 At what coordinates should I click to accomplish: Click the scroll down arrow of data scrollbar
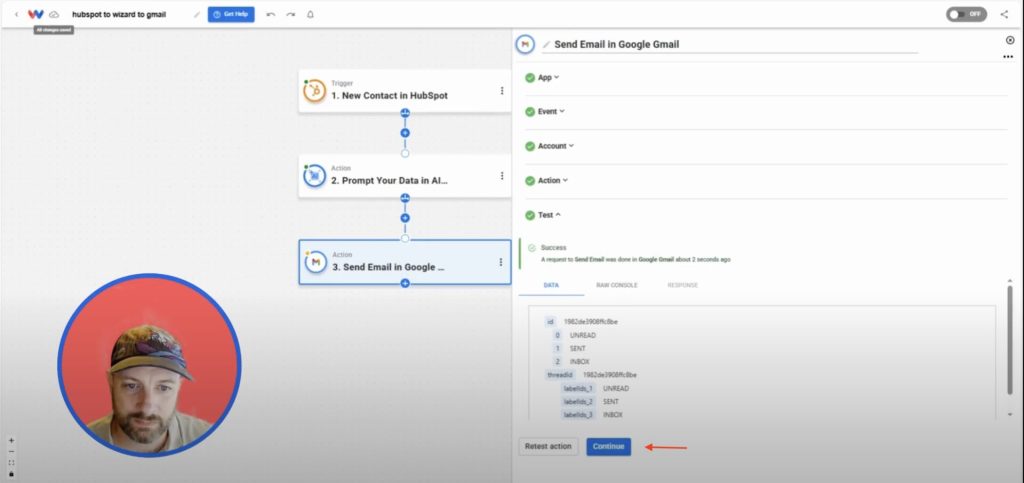pyautogui.click(x=1010, y=414)
